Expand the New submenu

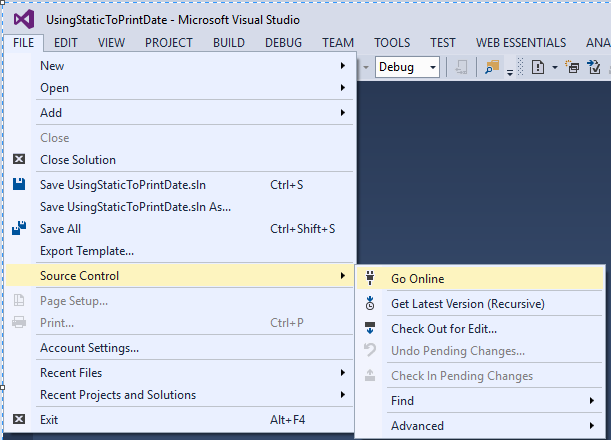pos(190,66)
